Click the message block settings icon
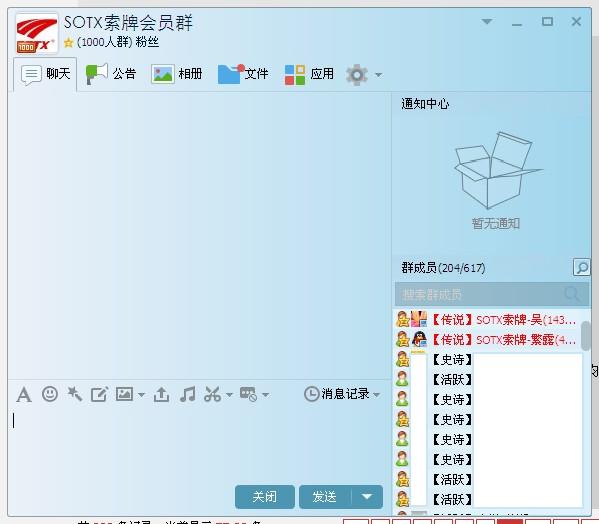 (248, 394)
